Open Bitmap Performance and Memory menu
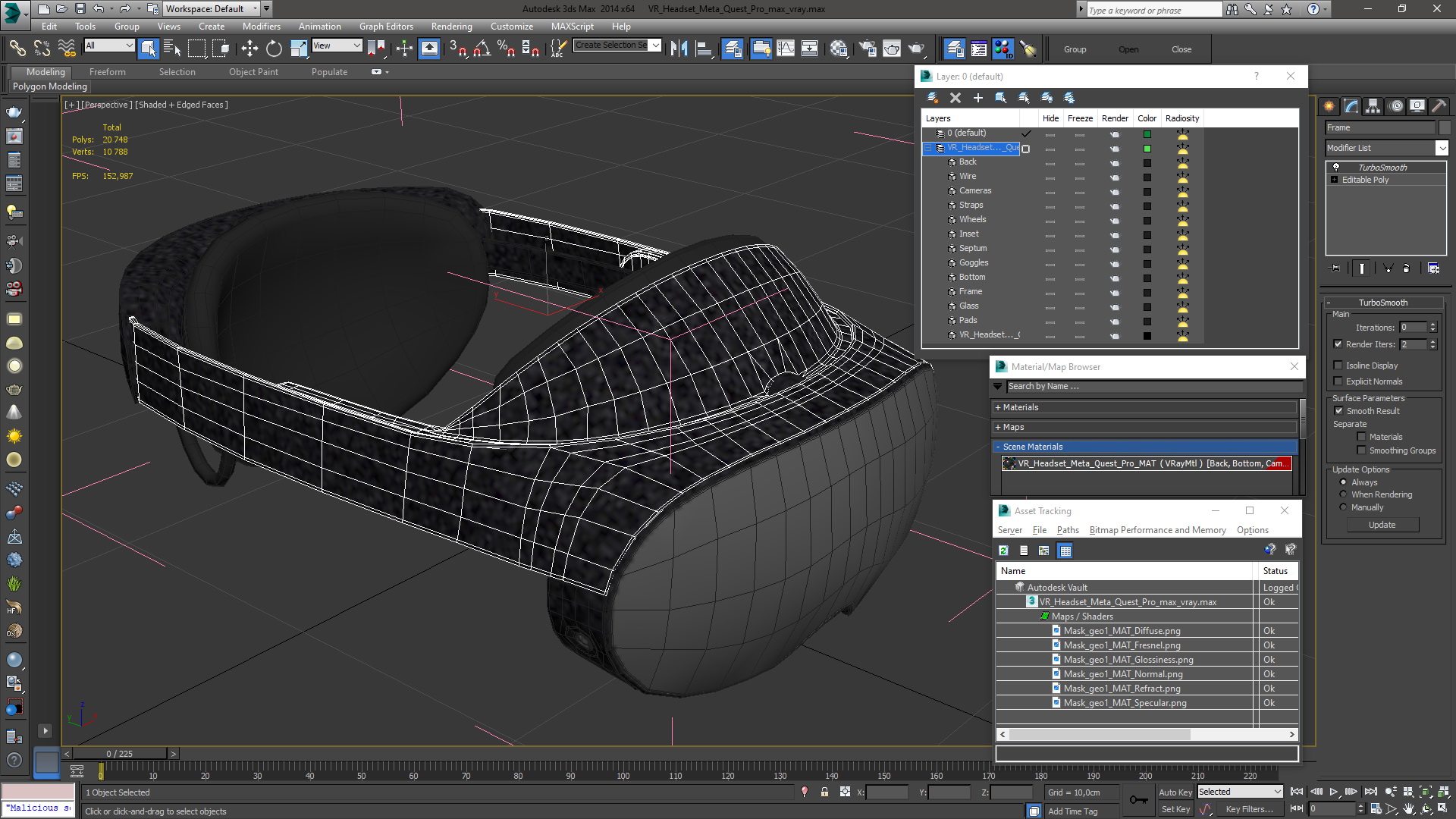 pos(1157,530)
